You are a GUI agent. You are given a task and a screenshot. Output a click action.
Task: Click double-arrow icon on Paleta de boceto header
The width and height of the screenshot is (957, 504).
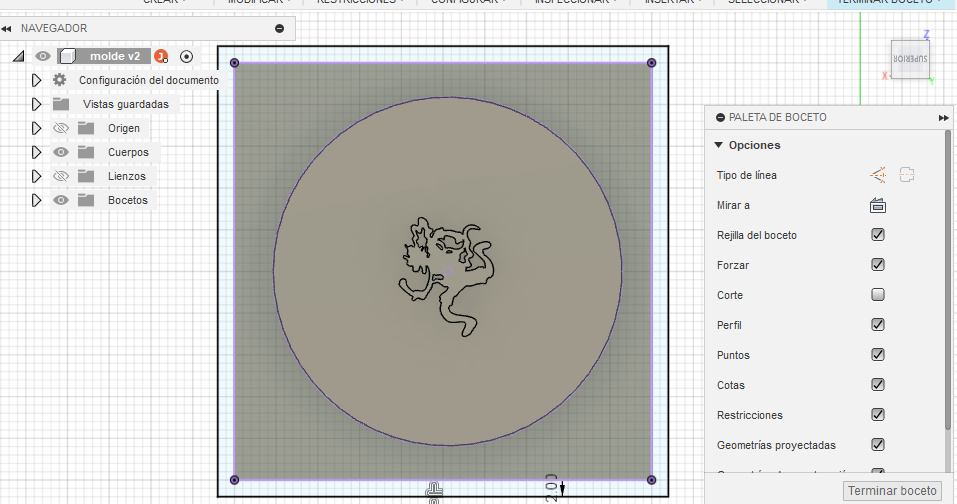coord(944,118)
